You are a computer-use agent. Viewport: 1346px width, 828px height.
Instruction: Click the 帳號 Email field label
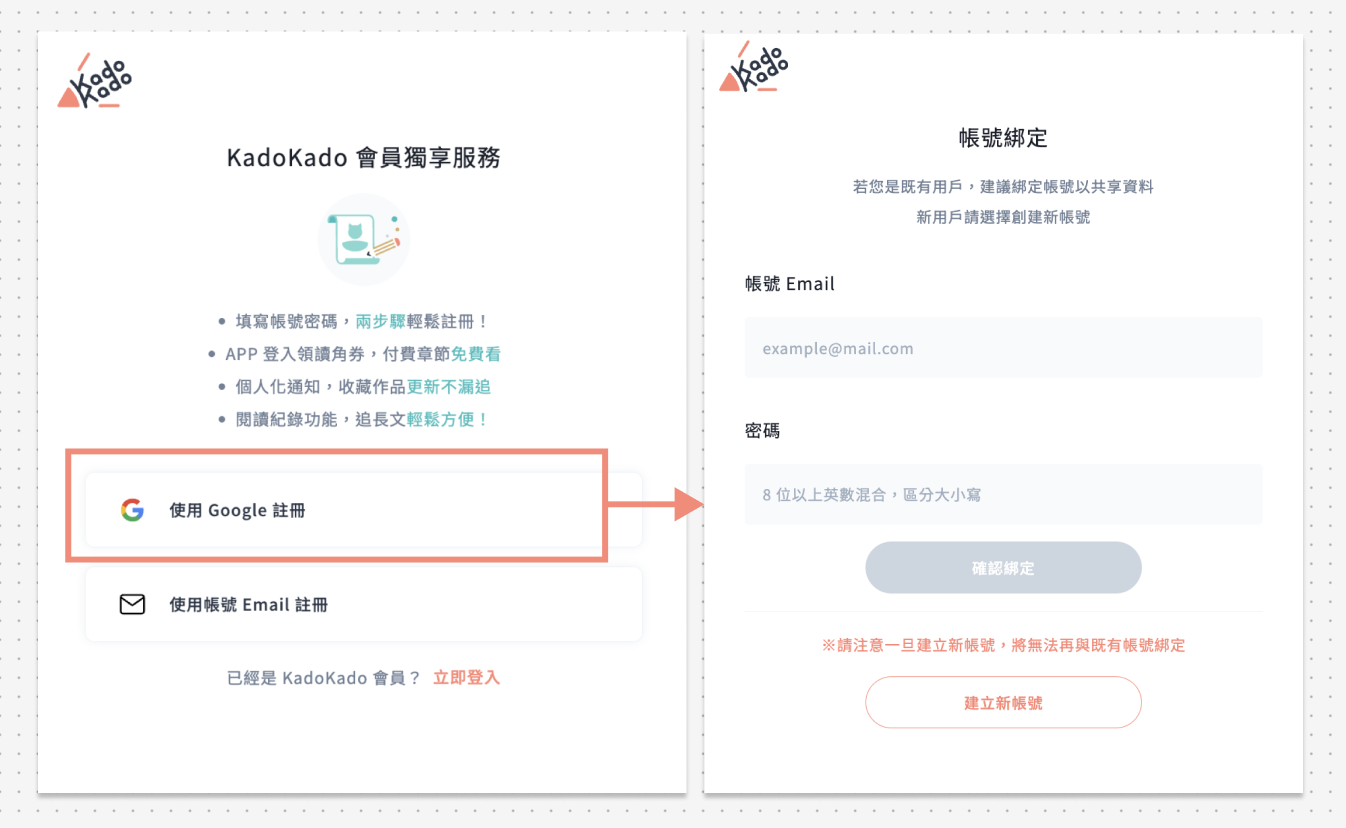point(790,284)
